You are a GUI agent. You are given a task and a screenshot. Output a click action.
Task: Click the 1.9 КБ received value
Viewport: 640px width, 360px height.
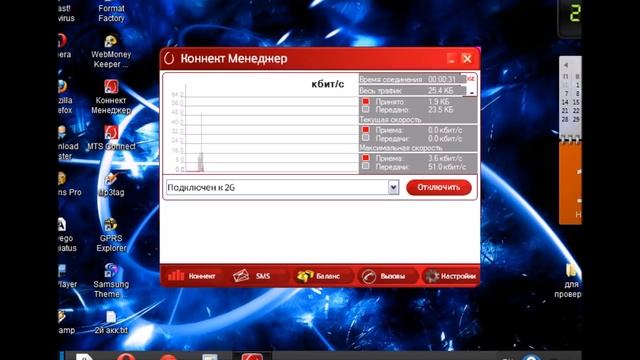pyautogui.click(x=439, y=101)
